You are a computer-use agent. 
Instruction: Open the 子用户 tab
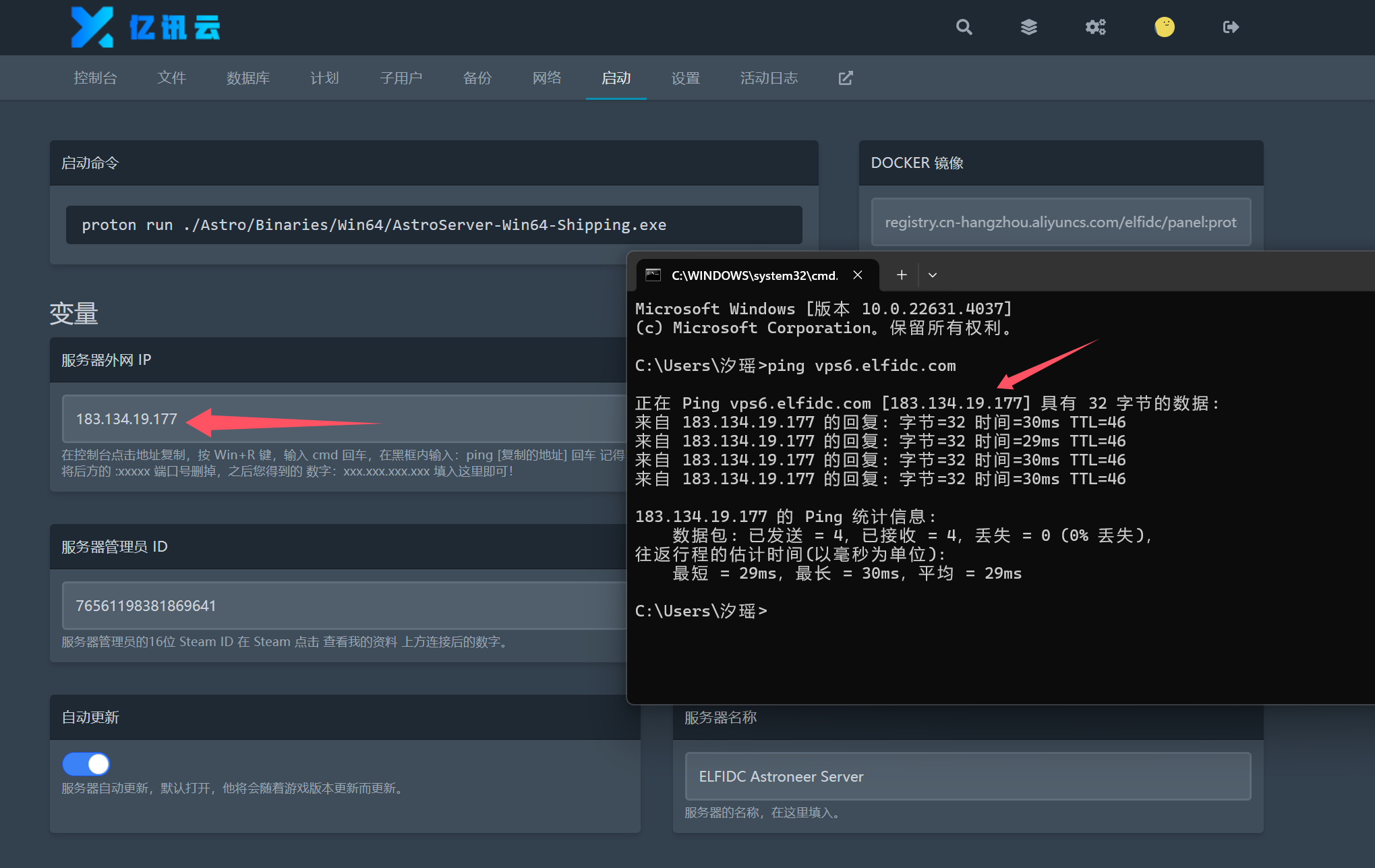401,78
